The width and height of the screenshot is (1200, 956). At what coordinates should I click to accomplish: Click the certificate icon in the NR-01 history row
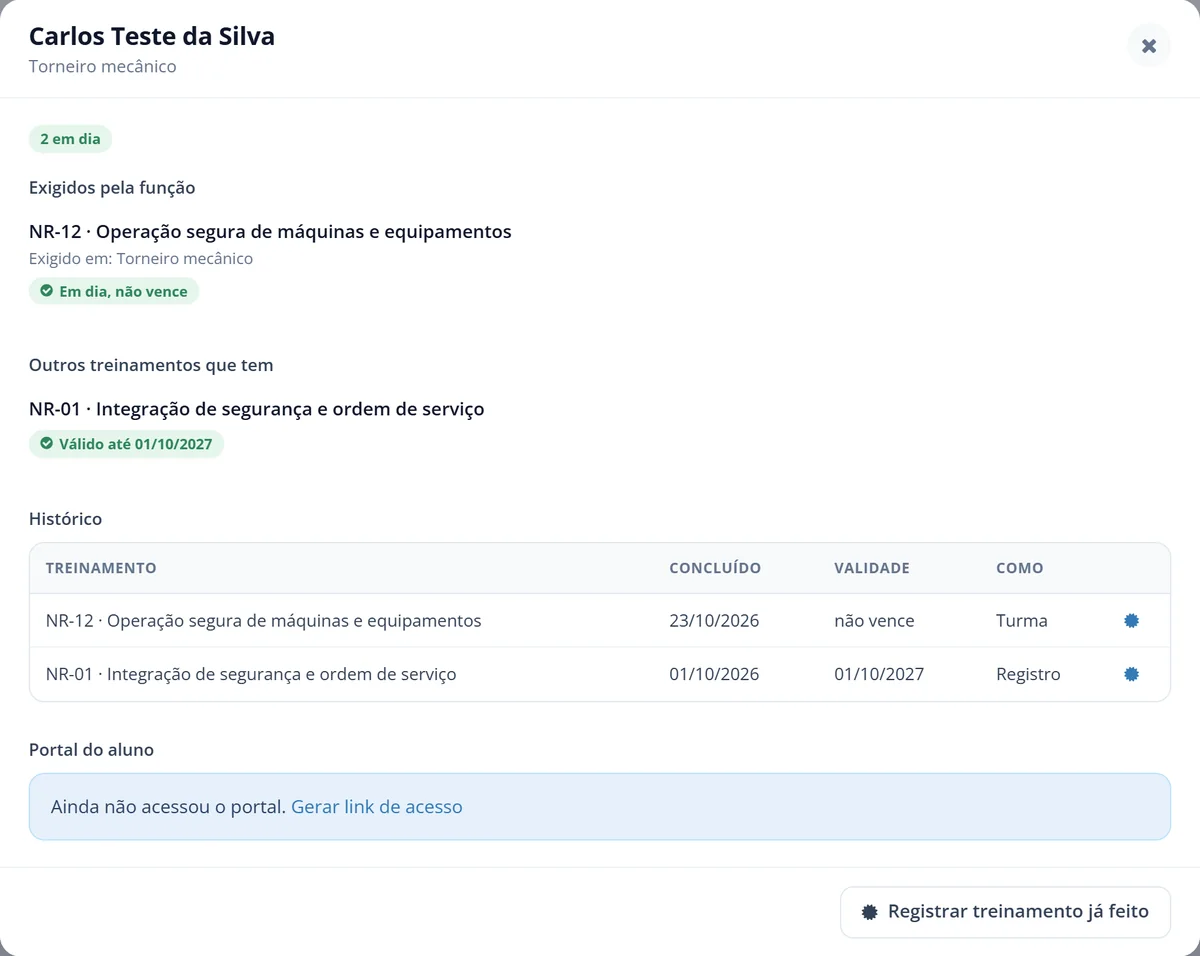click(x=1131, y=674)
